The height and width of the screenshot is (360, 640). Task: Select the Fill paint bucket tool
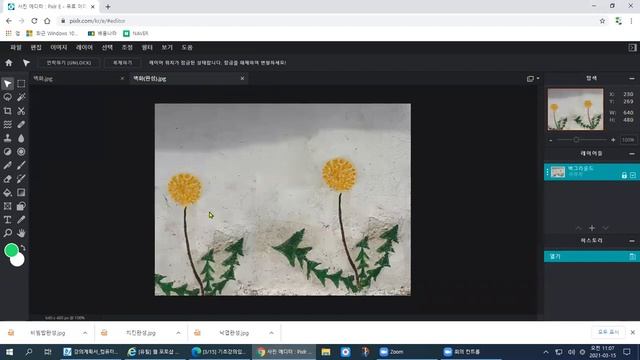click(x=7, y=192)
